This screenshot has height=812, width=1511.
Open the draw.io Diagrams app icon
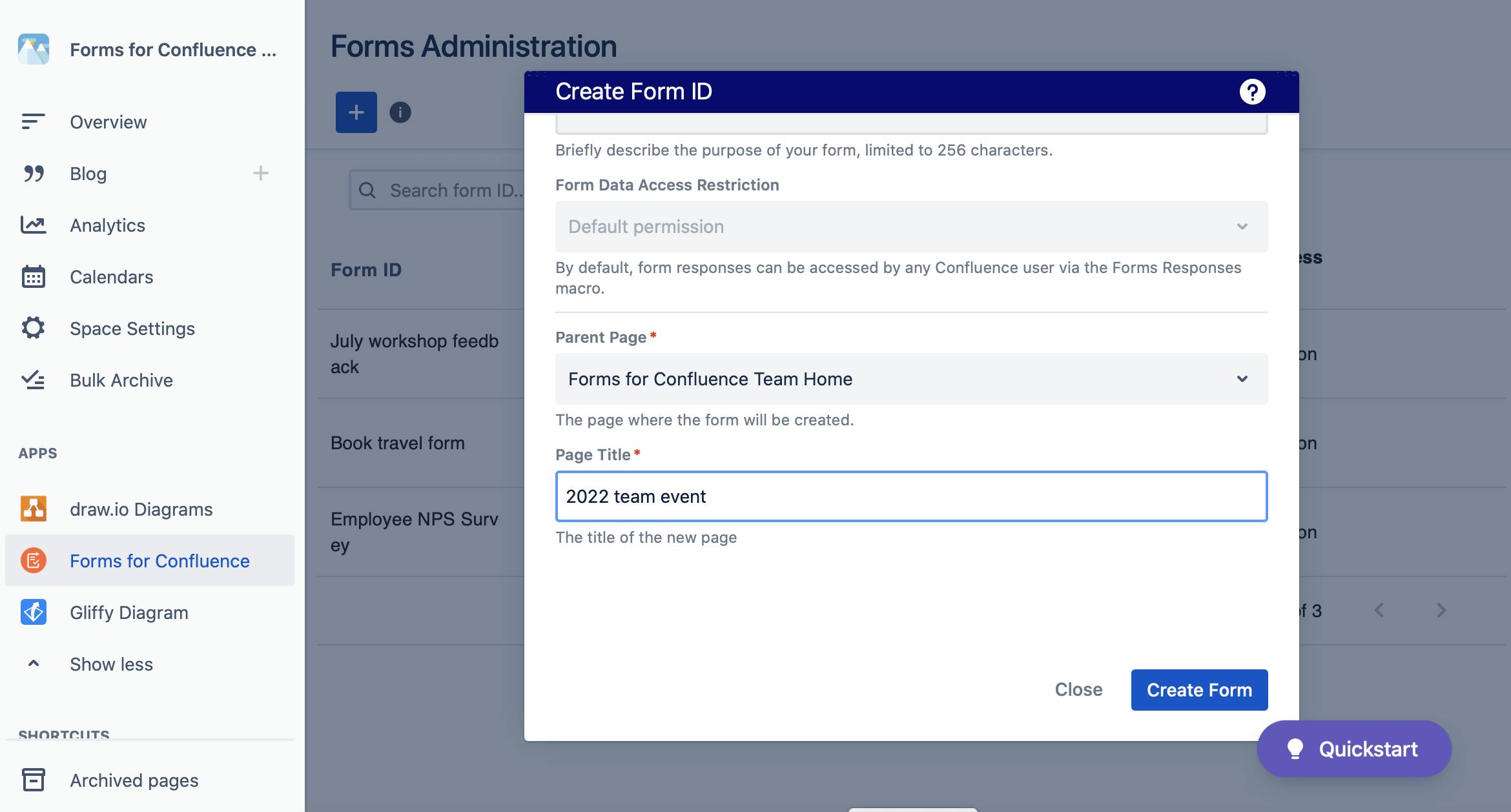(33, 509)
